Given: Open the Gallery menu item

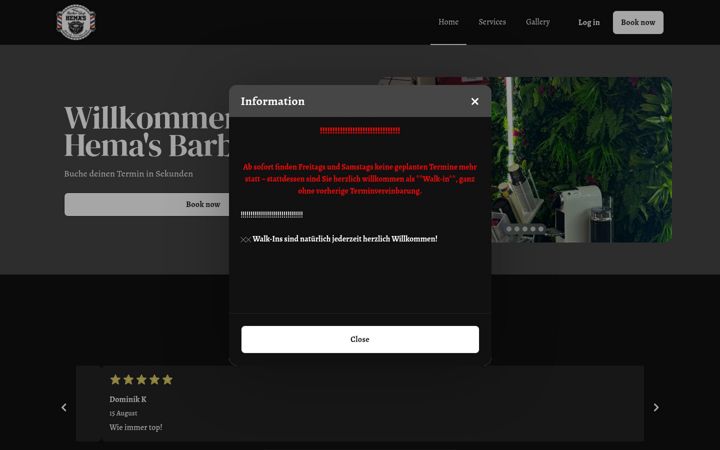Looking at the screenshot, I should [x=538, y=22].
